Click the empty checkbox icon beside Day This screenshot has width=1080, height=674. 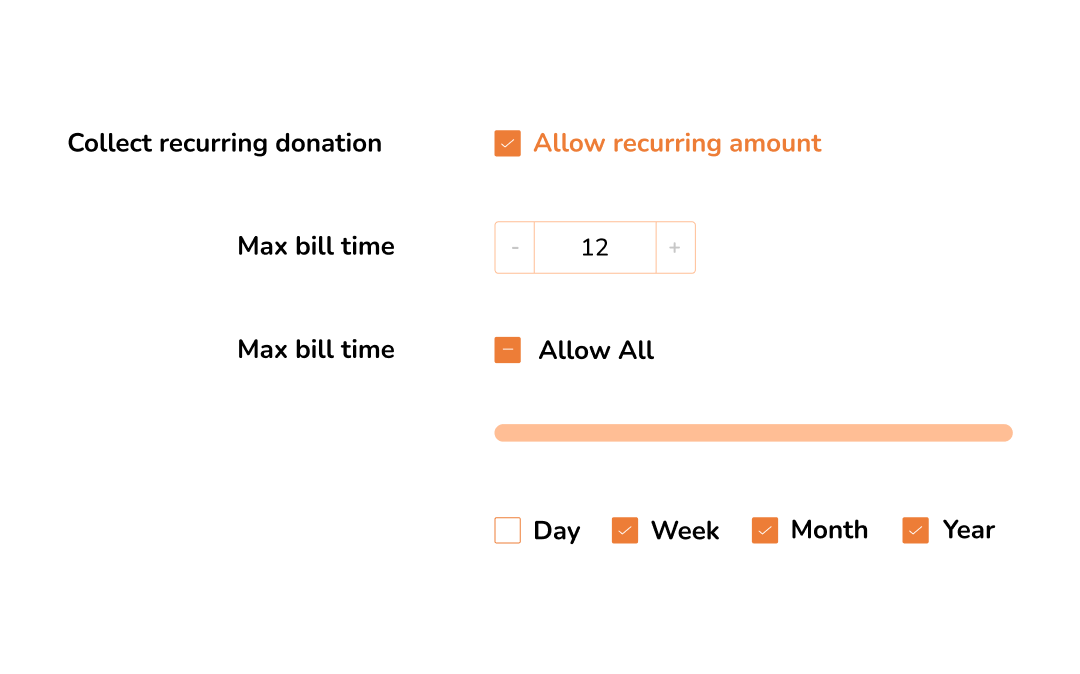pyautogui.click(x=507, y=530)
